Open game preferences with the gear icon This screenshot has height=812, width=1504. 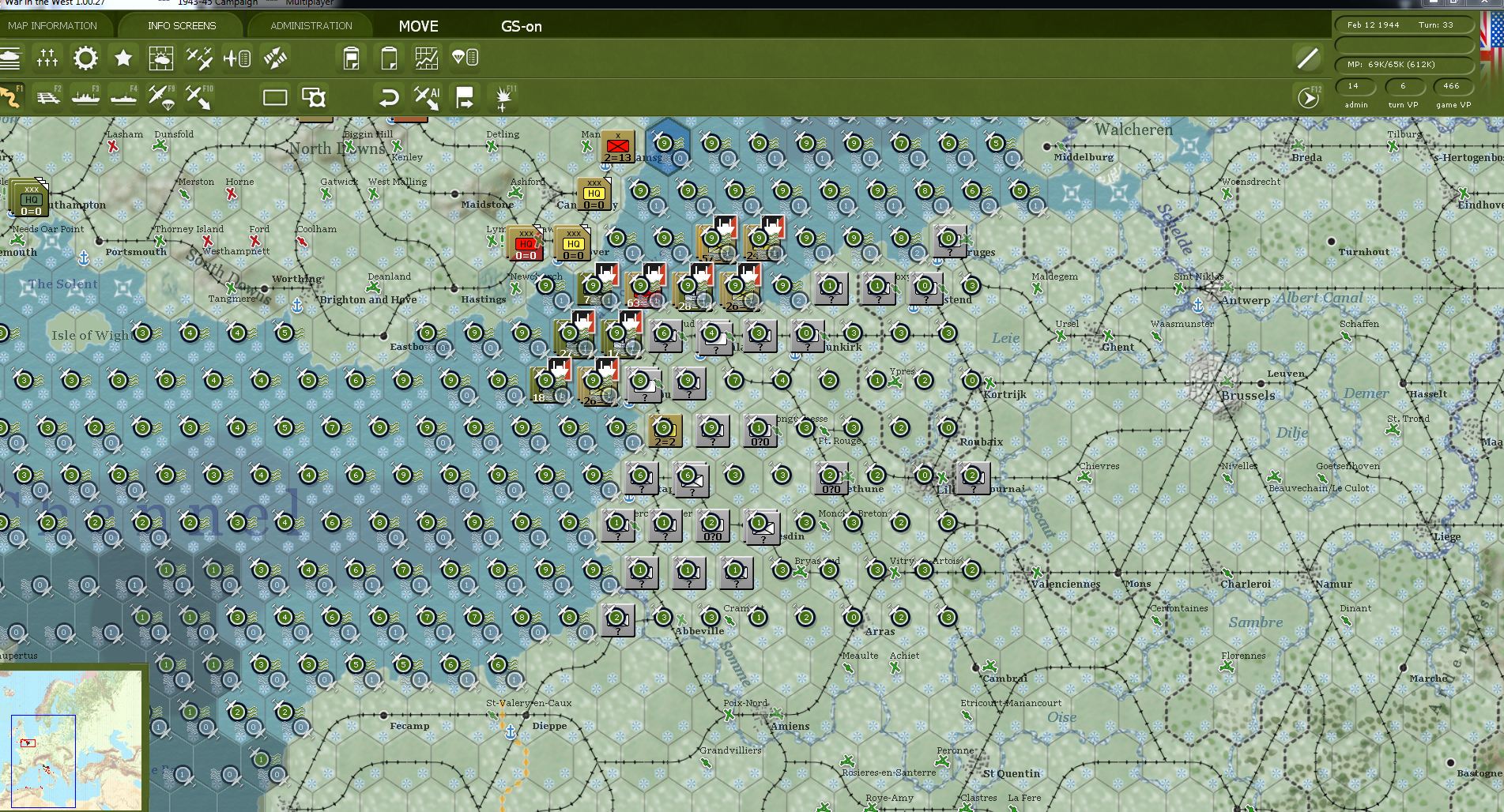(x=85, y=58)
